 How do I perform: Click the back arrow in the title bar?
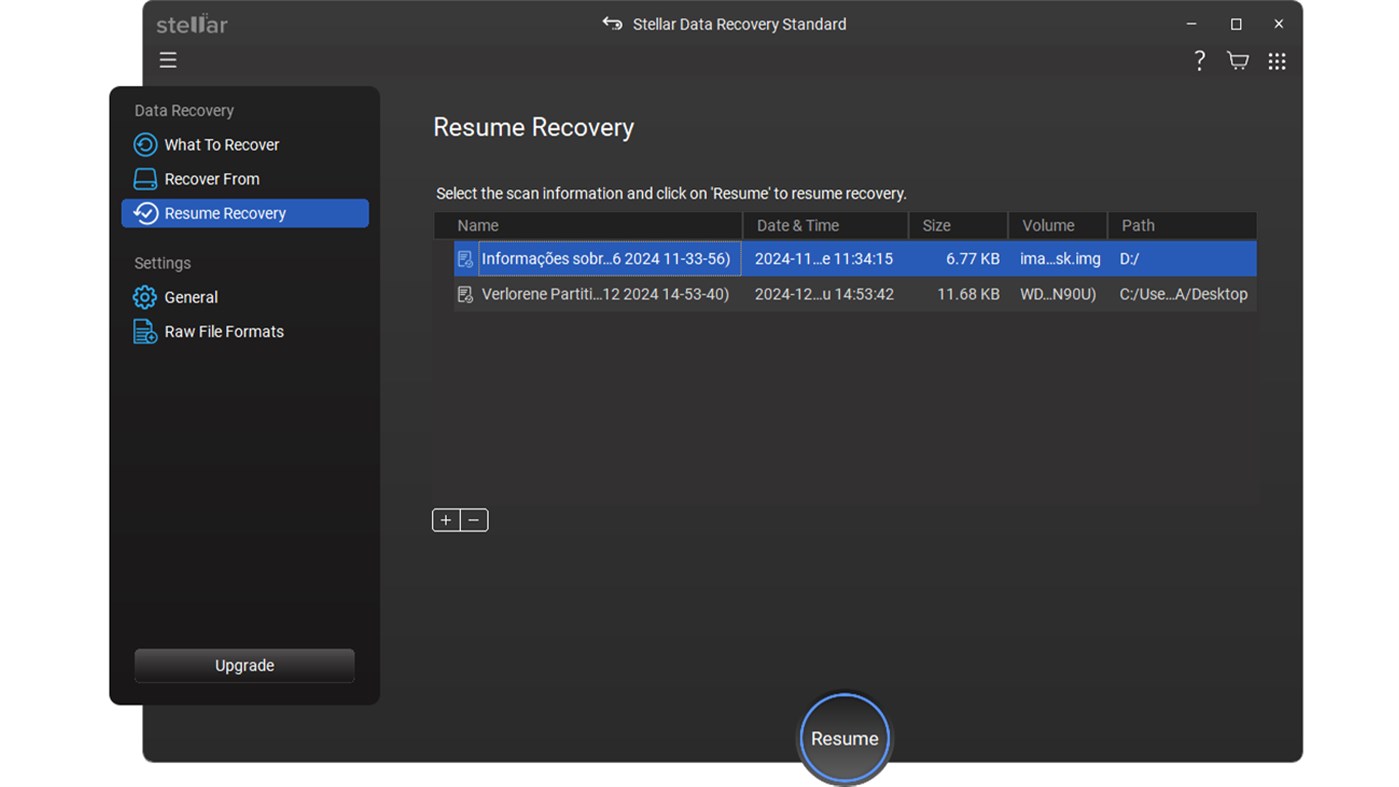[x=611, y=23]
